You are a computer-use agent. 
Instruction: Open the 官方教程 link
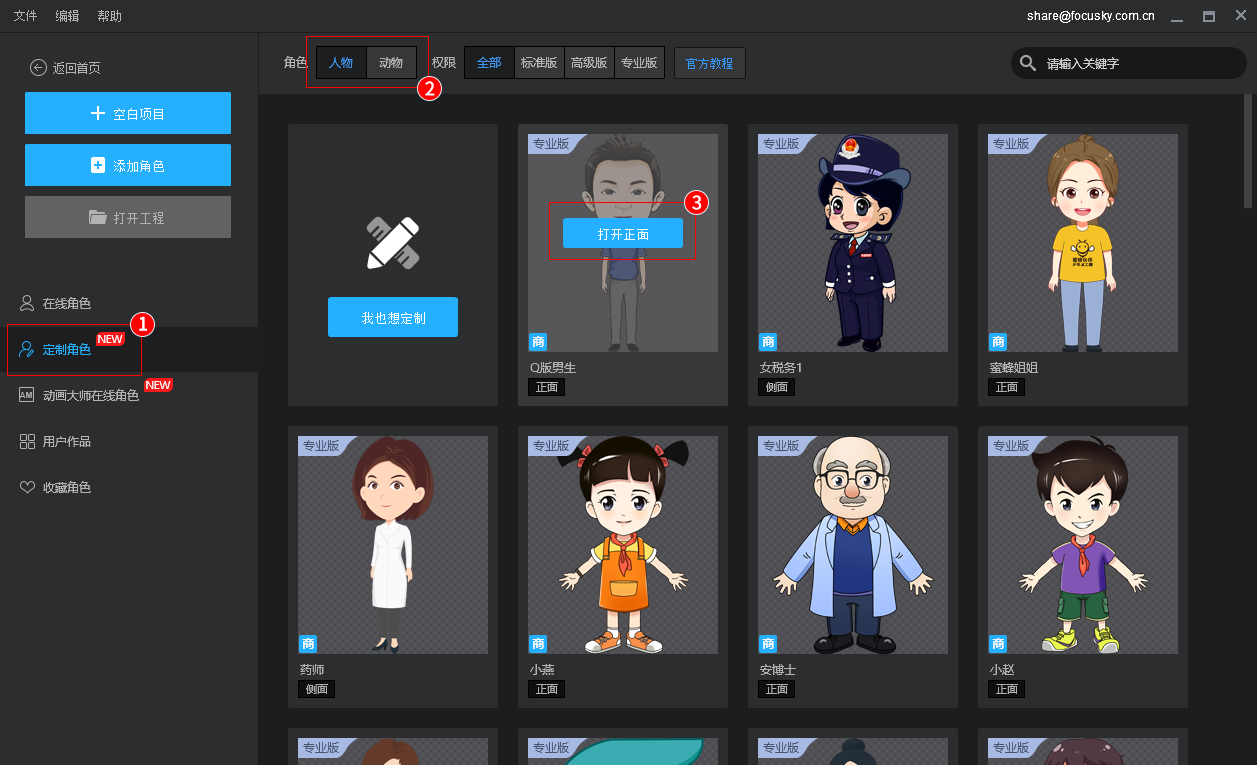[x=709, y=63]
